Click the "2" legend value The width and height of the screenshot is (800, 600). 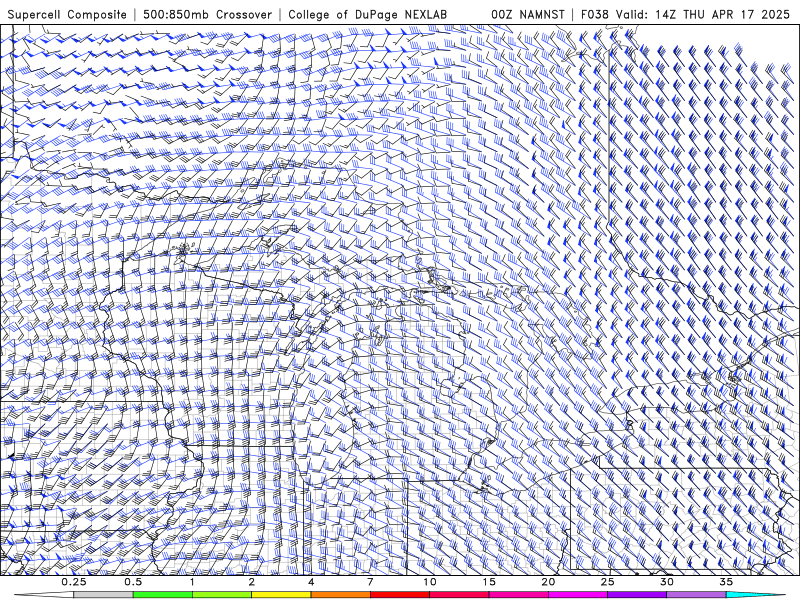click(x=252, y=582)
